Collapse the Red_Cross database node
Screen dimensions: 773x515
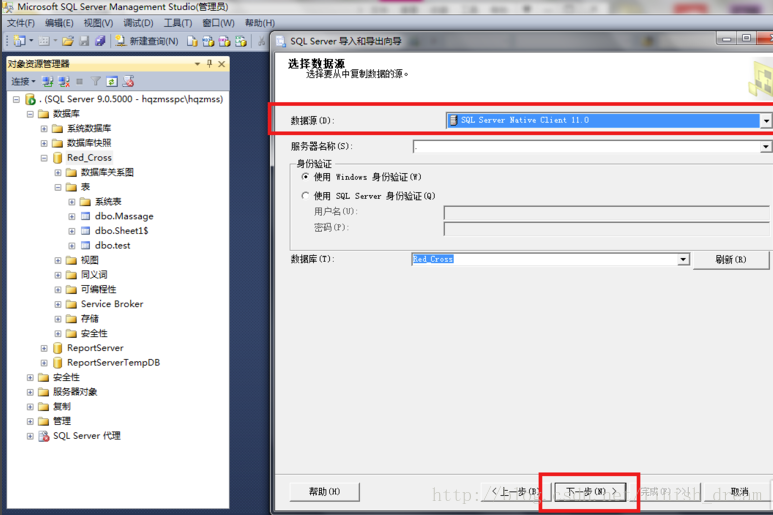tap(44, 158)
